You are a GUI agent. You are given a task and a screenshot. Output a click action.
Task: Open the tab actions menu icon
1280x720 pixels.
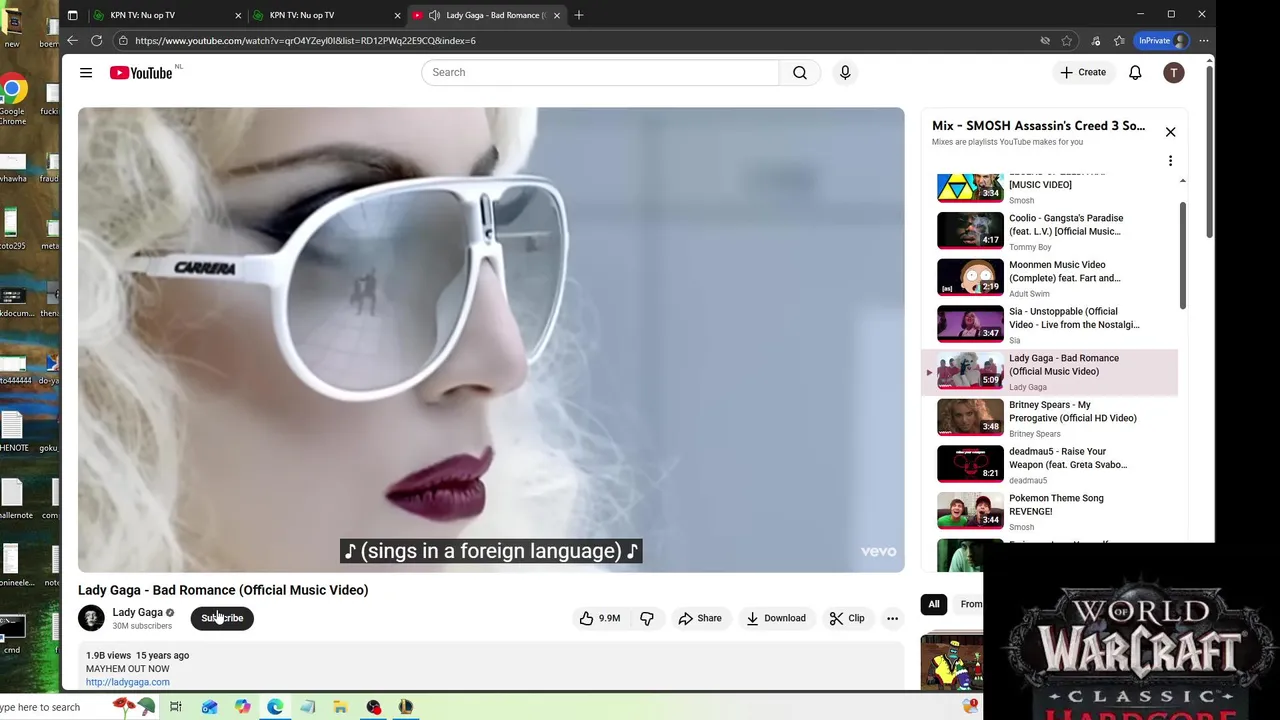click(72, 15)
